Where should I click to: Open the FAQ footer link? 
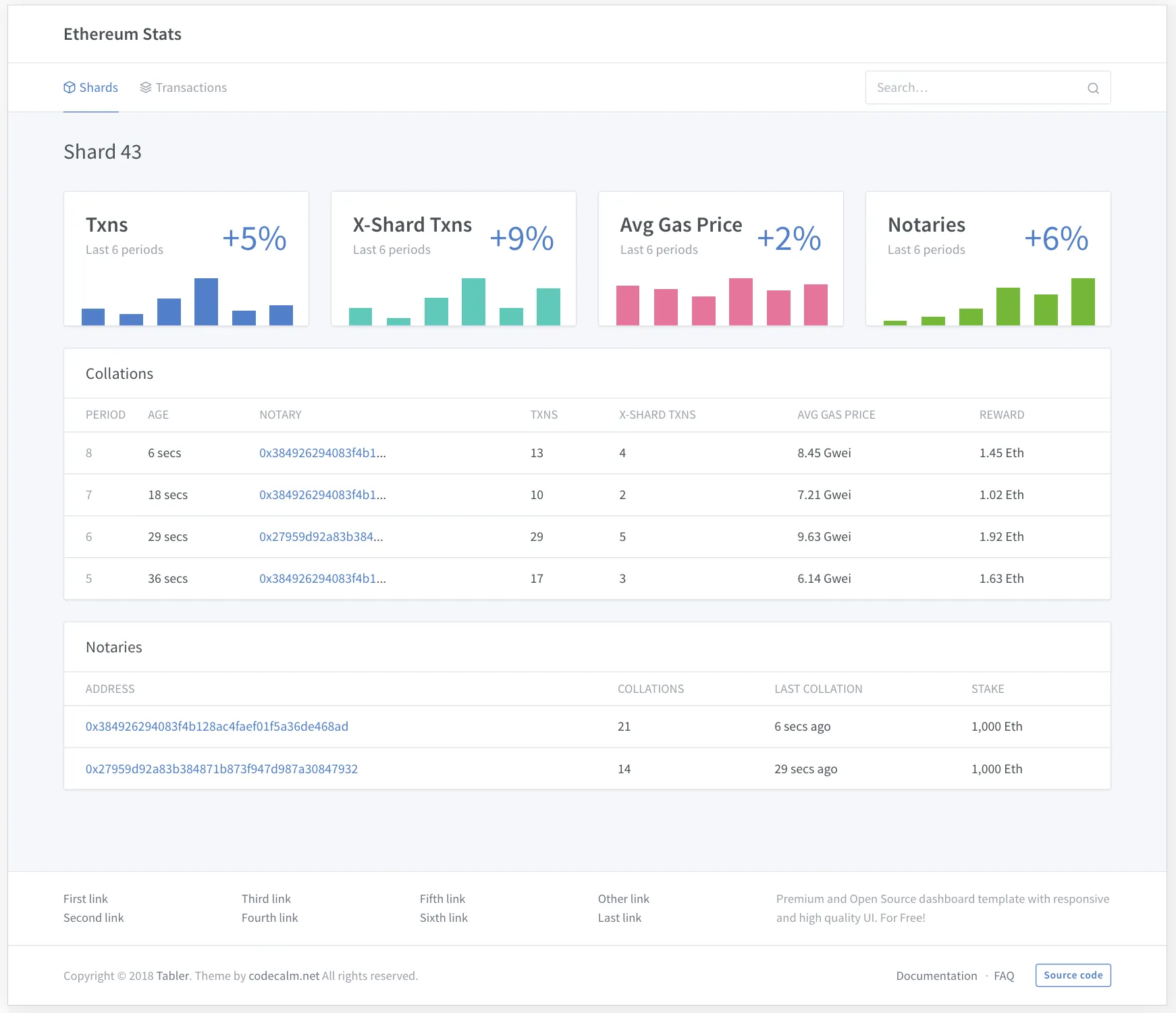(1004, 976)
